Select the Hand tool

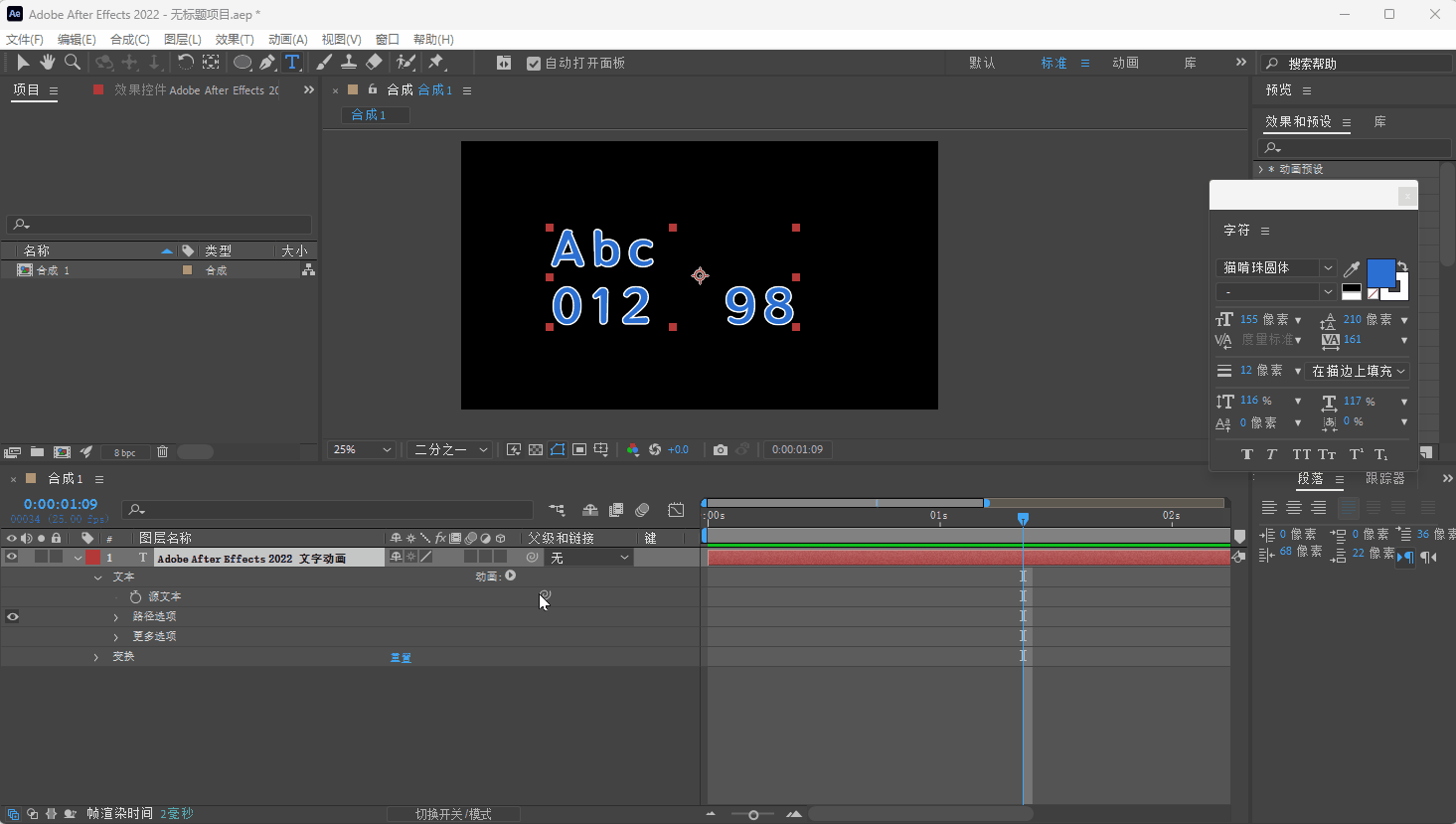[x=47, y=63]
